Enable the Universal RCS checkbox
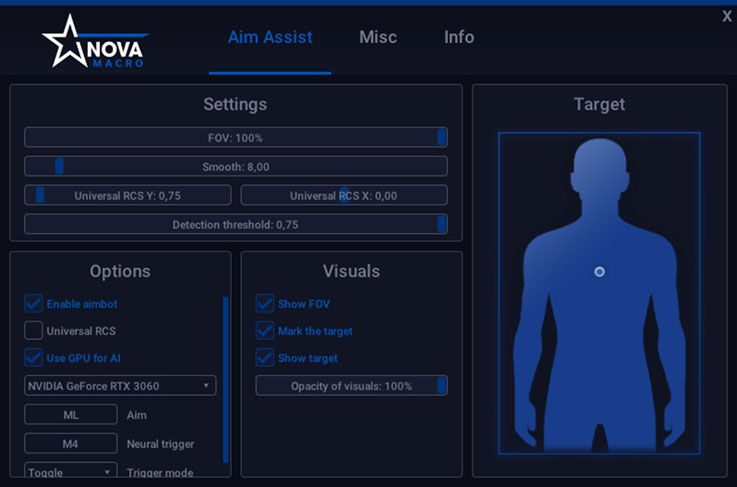This screenshot has width=737, height=487. click(x=34, y=330)
